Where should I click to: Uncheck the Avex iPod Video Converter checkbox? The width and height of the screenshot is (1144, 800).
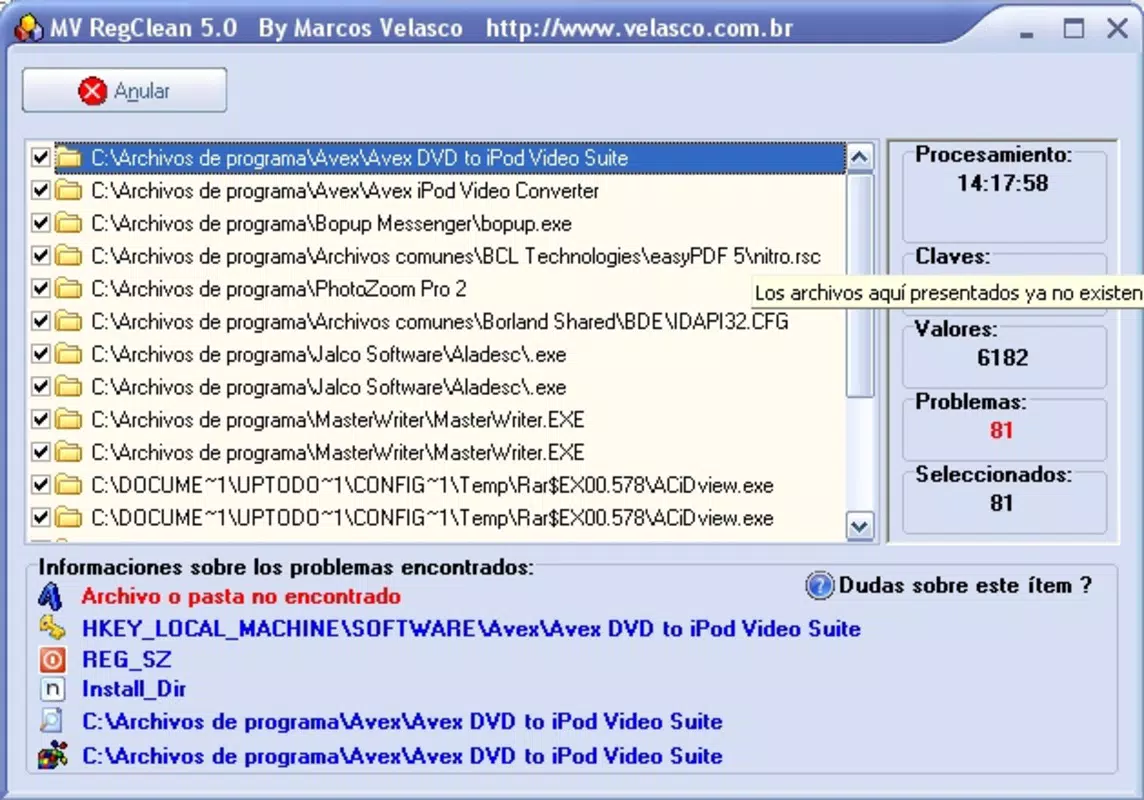(x=41, y=190)
